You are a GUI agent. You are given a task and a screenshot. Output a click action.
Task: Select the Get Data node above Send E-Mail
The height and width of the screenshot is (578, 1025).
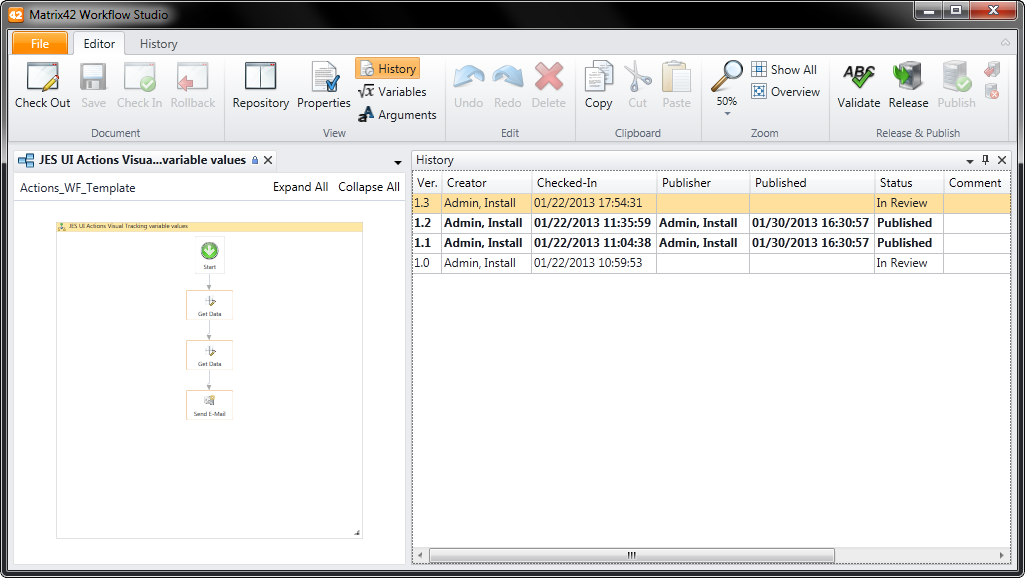pos(209,355)
